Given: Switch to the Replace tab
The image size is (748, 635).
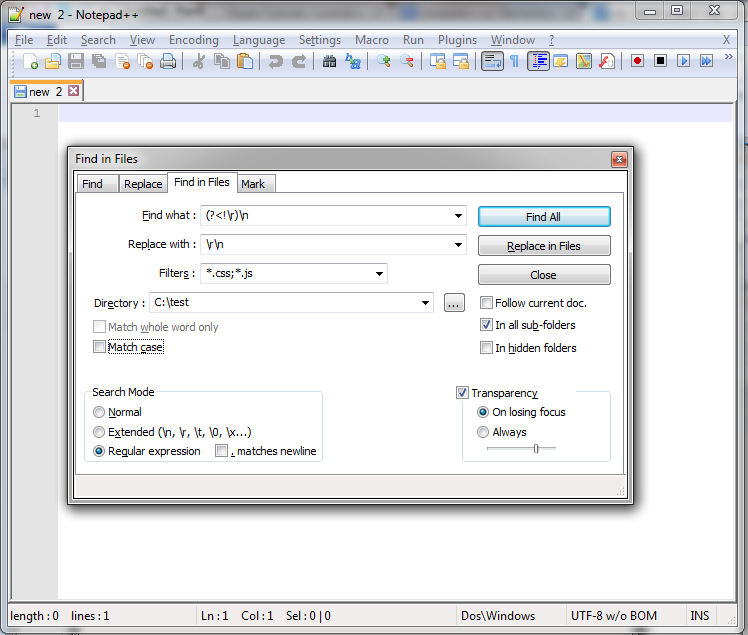Looking at the screenshot, I should 143,184.
